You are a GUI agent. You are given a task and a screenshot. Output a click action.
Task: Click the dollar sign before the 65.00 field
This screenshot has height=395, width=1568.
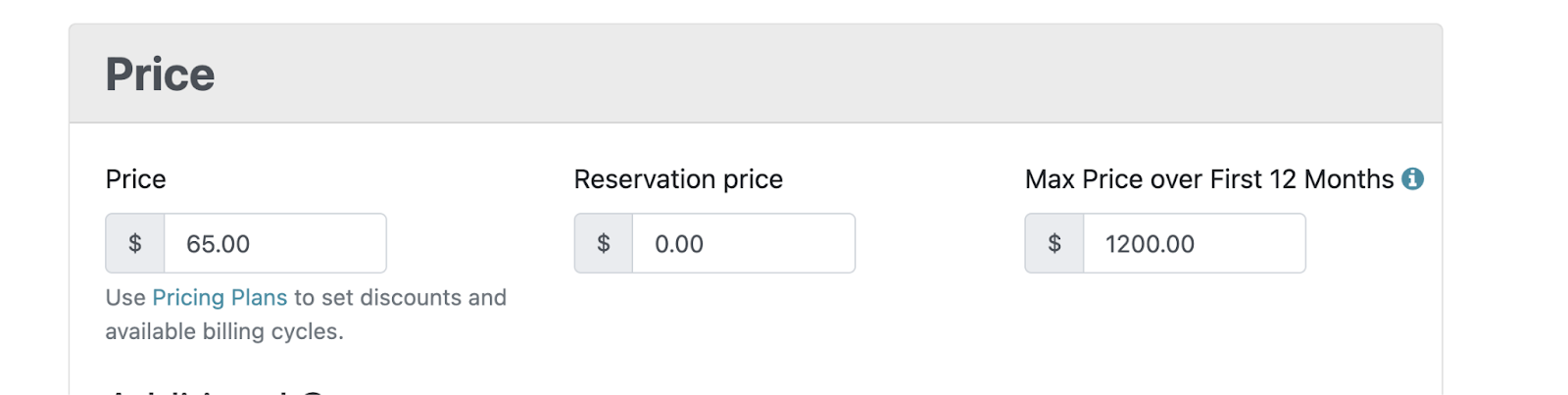[x=135, y=243]
